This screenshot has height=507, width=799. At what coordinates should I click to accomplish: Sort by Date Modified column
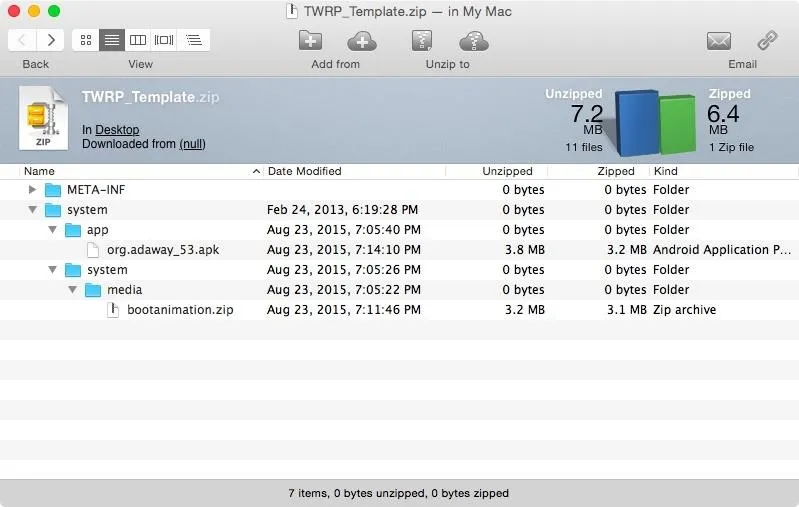(355, 171)
